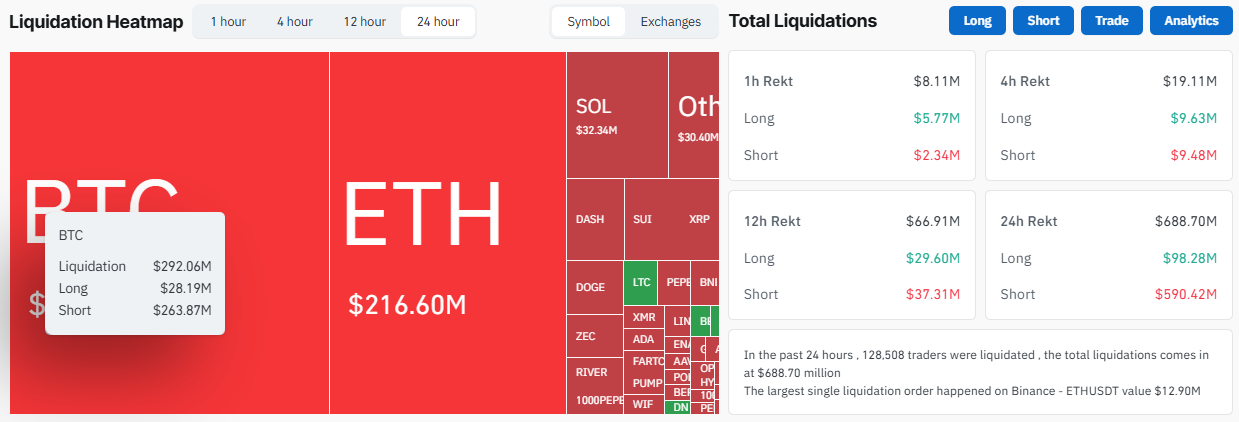Image resolution: width=1239 pixels, height=422 pixels.
Task: Select the SUI heatmap tile
Action: tap(644, 219)
